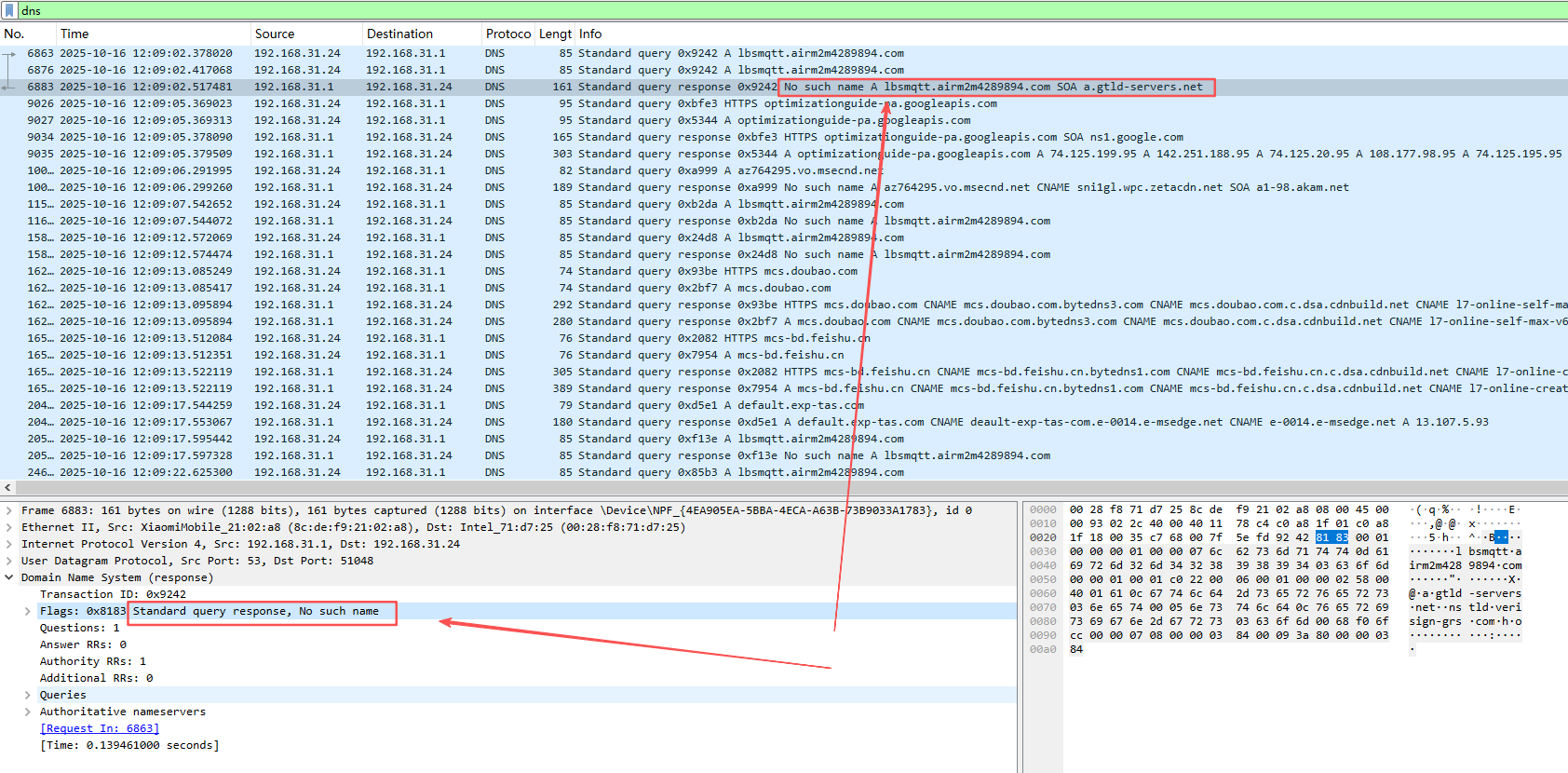Sort packets by the Time column
1568x773 pixels.
click(x=74, y=34)
